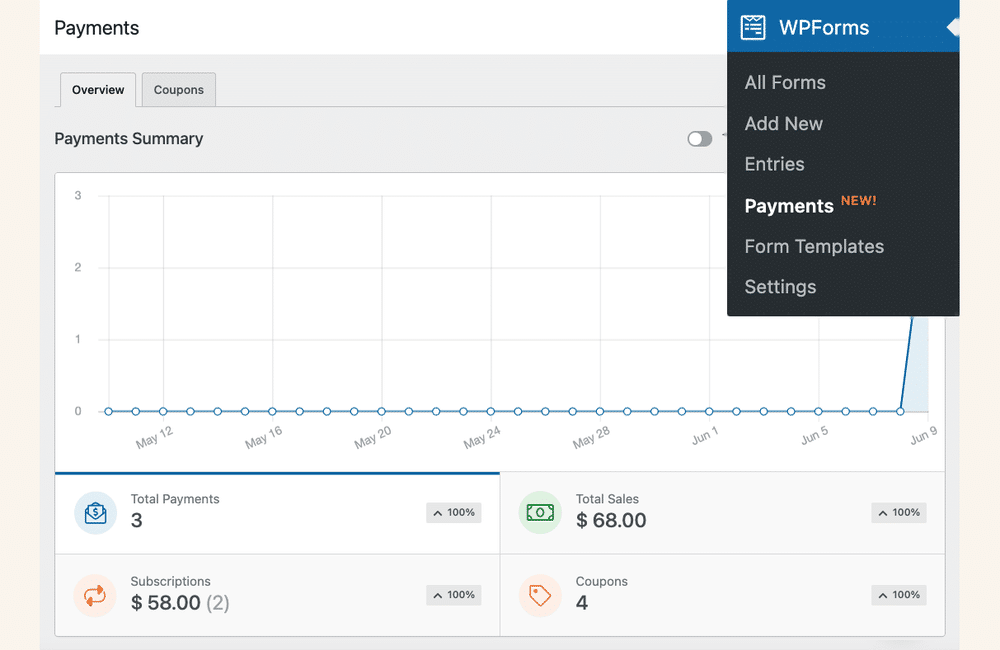The height and width of the screenshot is (650, 1000).
Task: Click the Jun 9 chart axis label
Action: [x=923, y=436]
